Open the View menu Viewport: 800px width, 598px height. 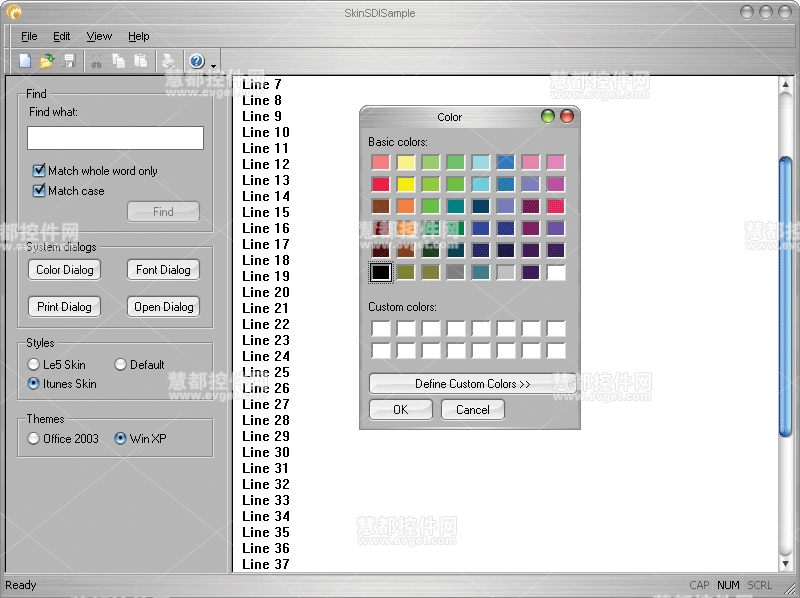coord(99,36)
